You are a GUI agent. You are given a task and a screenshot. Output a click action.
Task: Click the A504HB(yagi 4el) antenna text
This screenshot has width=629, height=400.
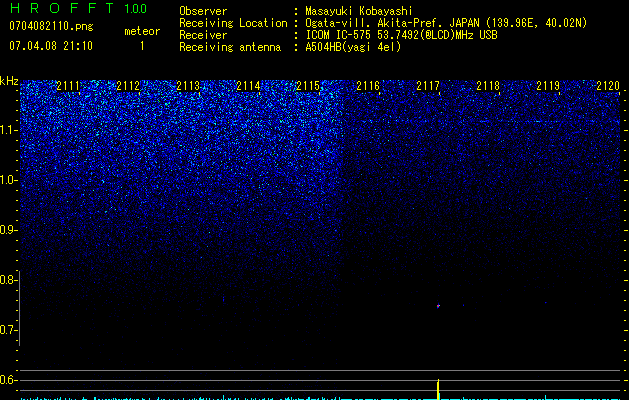click(353, 47)
